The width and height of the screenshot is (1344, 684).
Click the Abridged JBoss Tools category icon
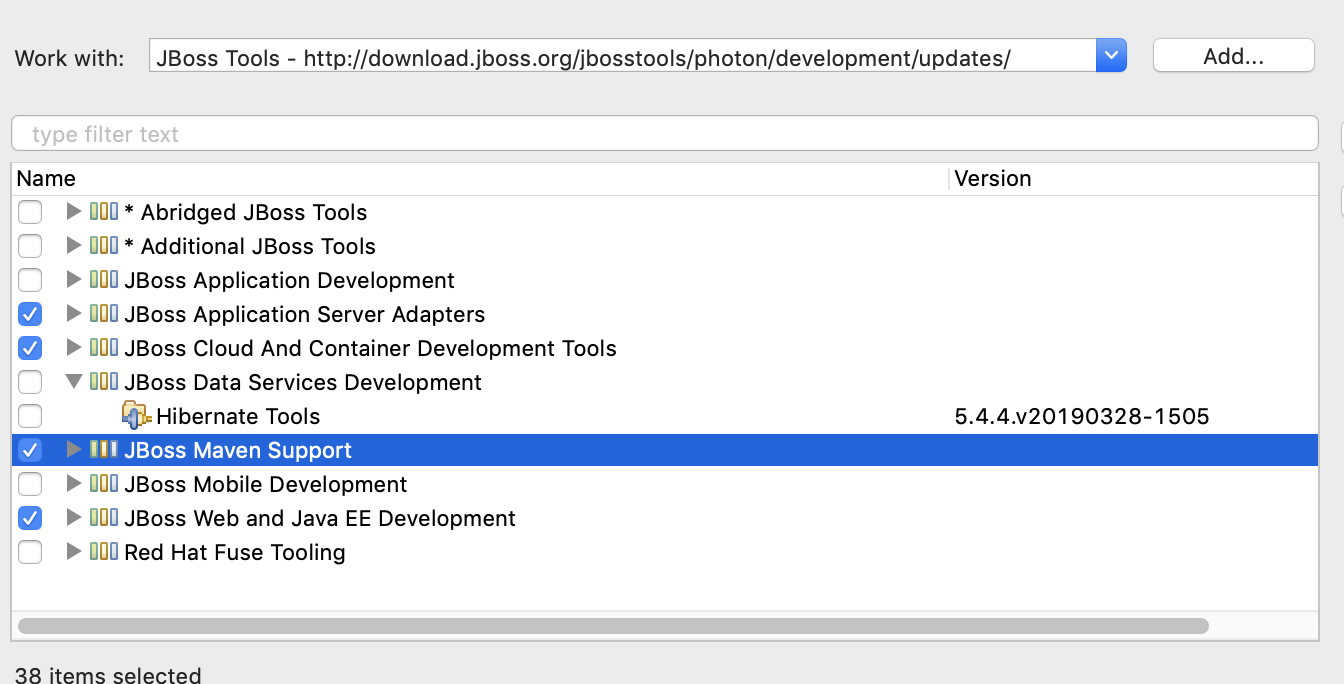coord(104,212)
